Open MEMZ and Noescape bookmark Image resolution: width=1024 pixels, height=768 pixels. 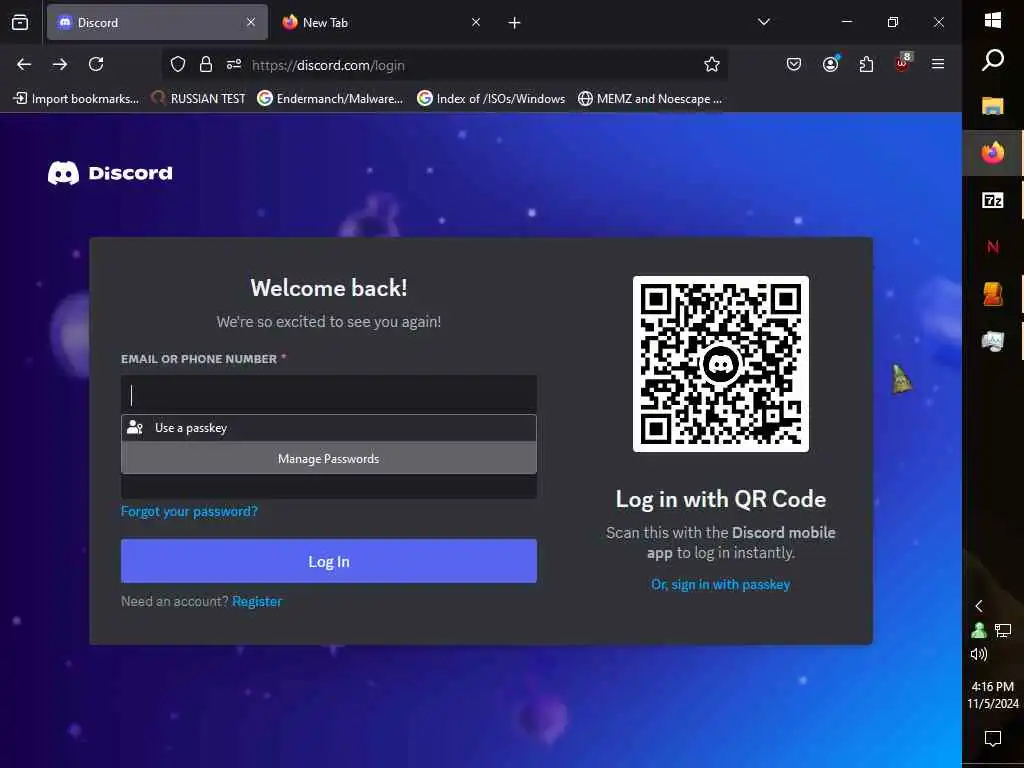(x=650, y=99)
